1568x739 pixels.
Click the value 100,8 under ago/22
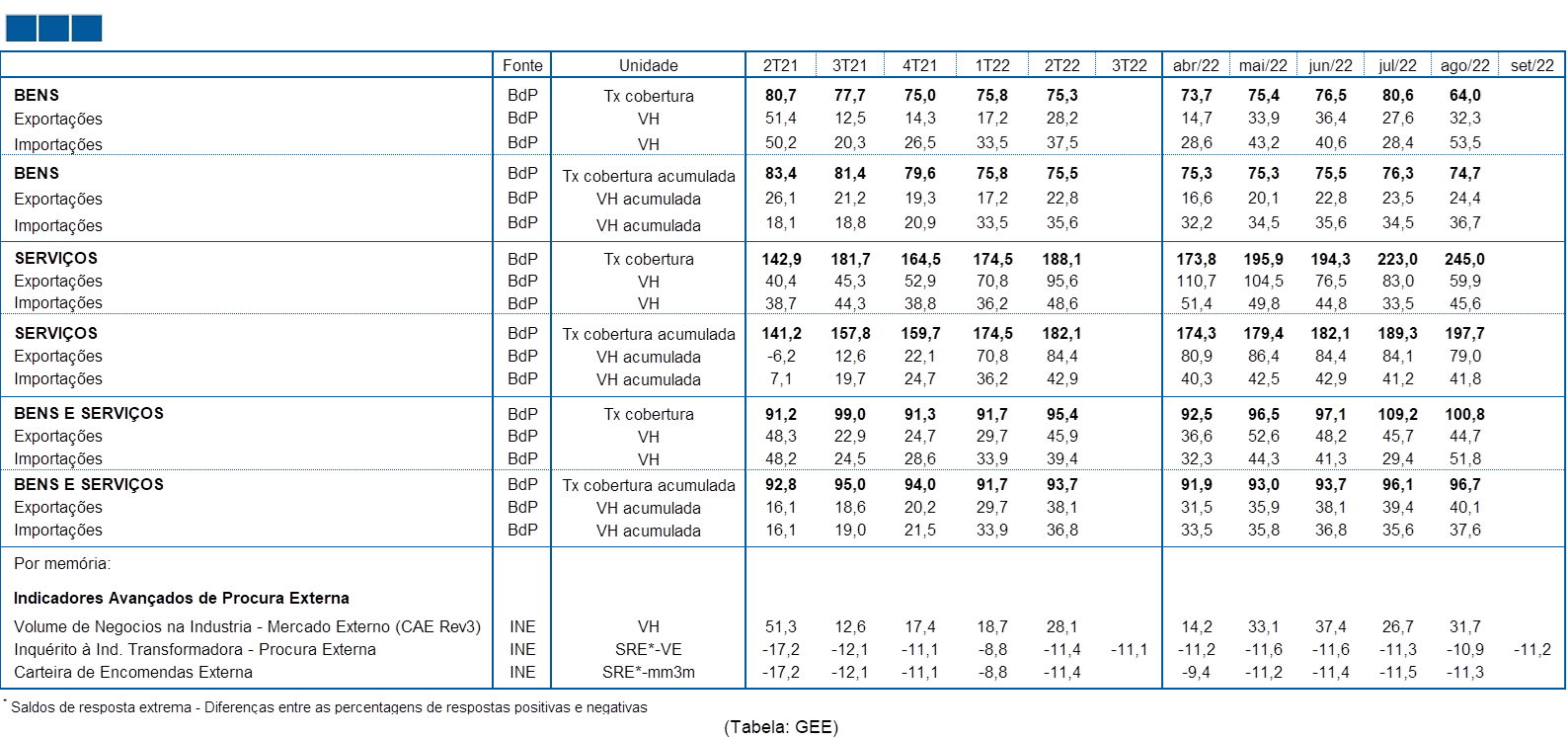[1464, 414]
